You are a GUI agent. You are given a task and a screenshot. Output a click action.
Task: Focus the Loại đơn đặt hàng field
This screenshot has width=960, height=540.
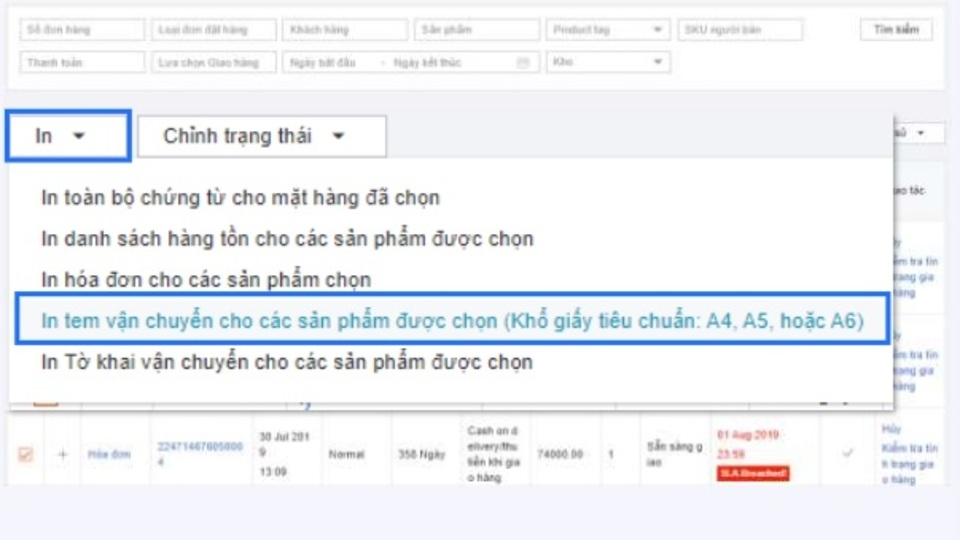[x=214, y=29]
